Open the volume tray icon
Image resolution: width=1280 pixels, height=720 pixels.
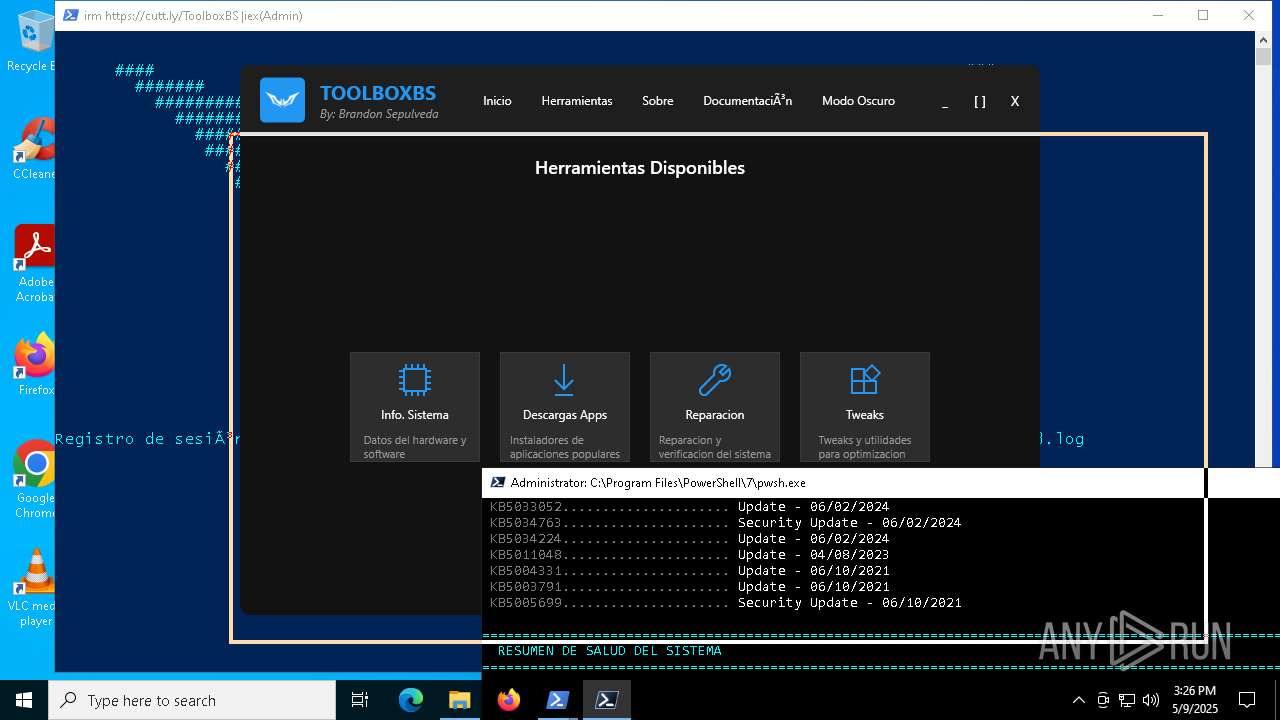tap(1151, 700)
